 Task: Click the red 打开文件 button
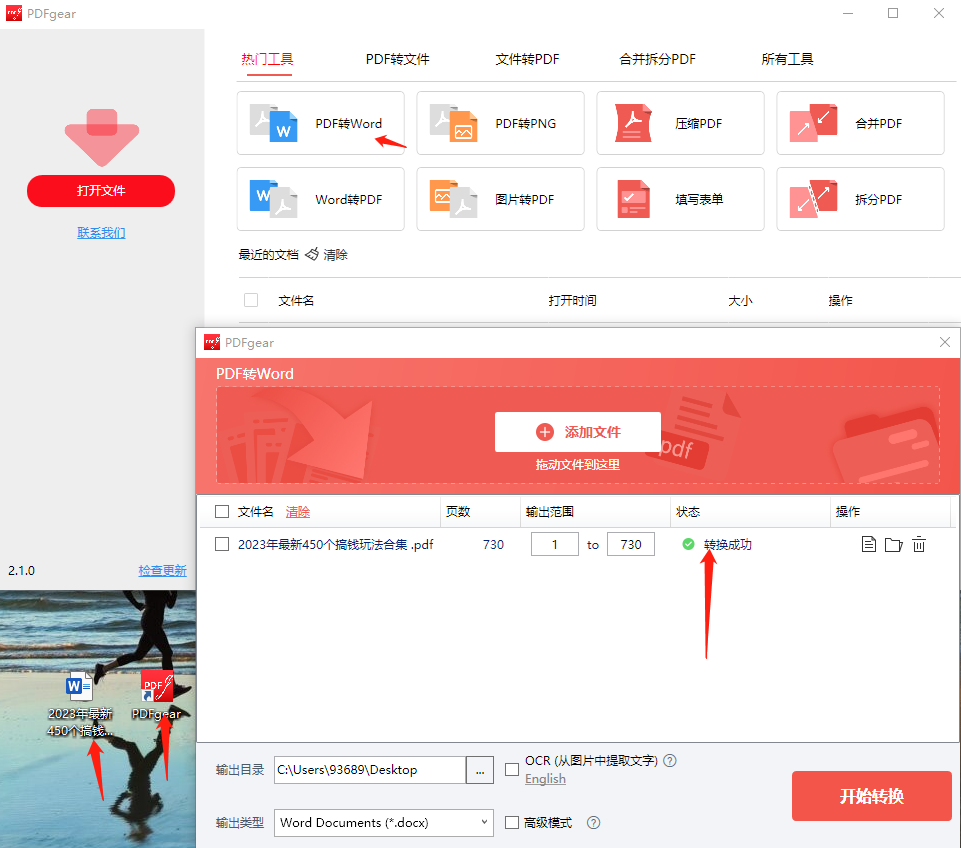(x=101, y=191)
